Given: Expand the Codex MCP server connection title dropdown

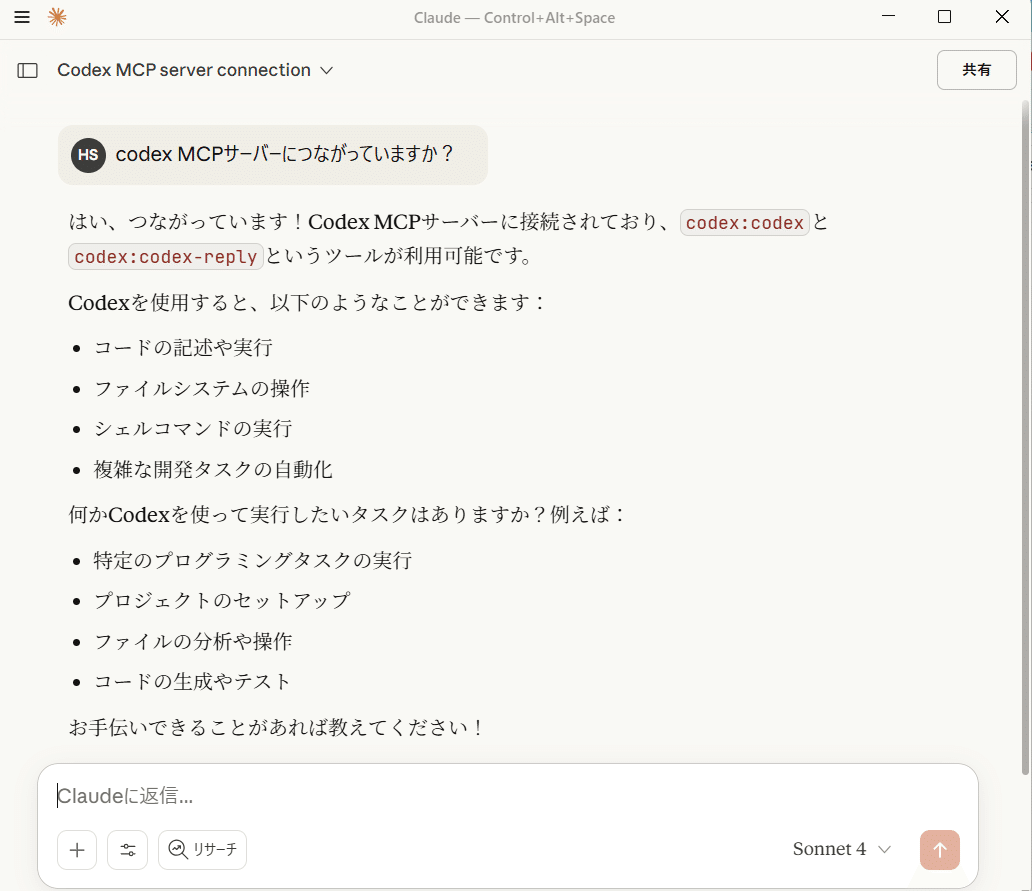Looking at the screenshot, I should coord(327,70).
